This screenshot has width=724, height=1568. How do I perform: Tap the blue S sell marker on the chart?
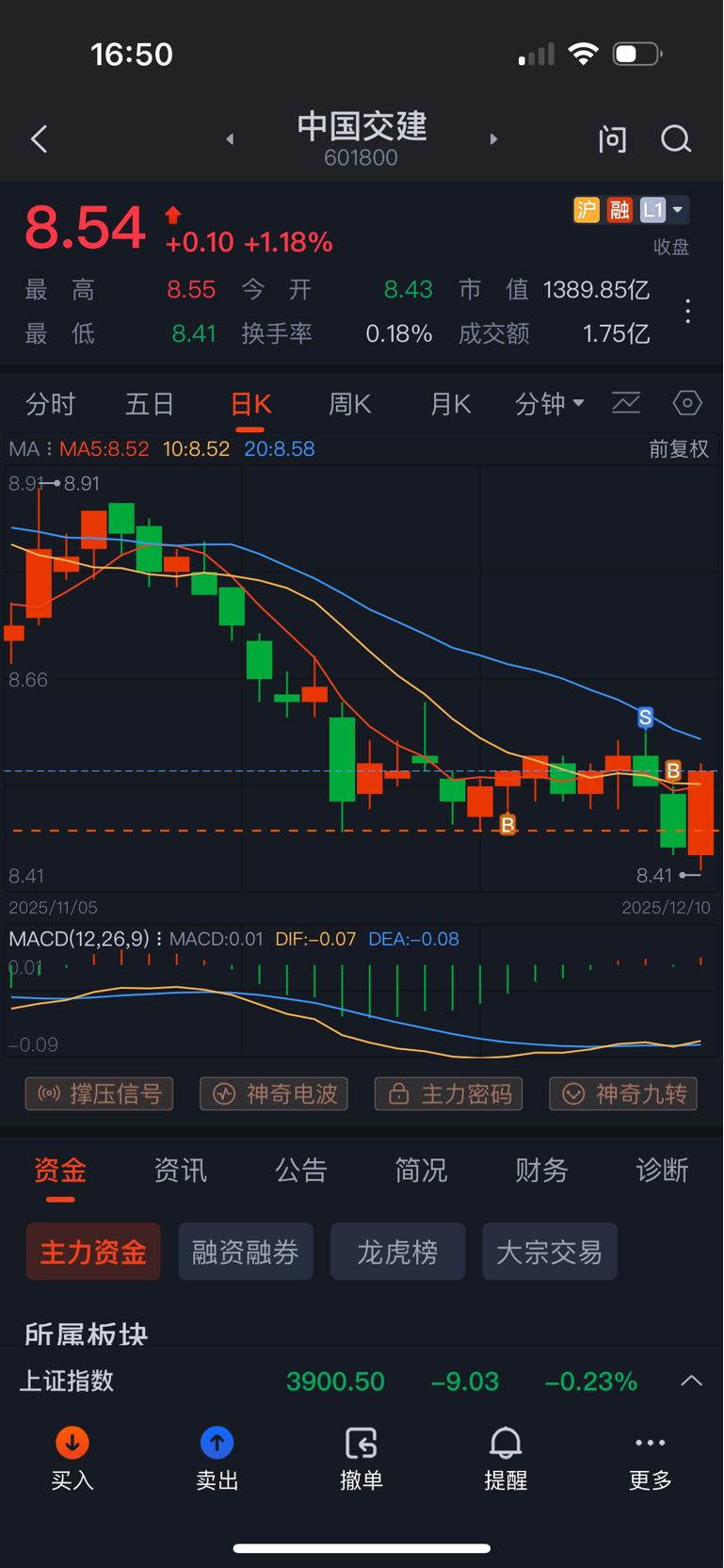click(x=645, y=718)
